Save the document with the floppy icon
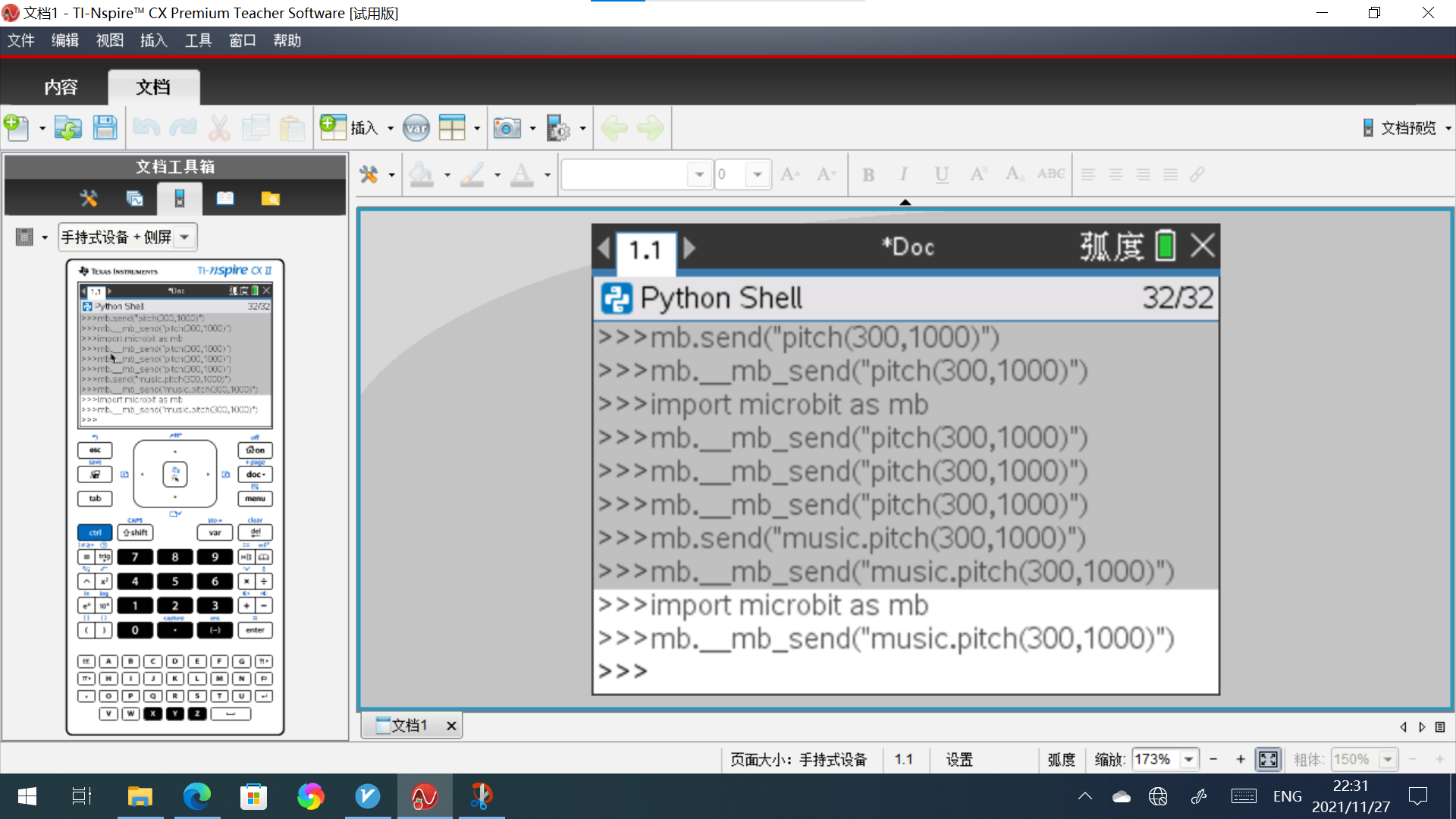This screenshot has width=1456, height=819. (x=105, y=128)
